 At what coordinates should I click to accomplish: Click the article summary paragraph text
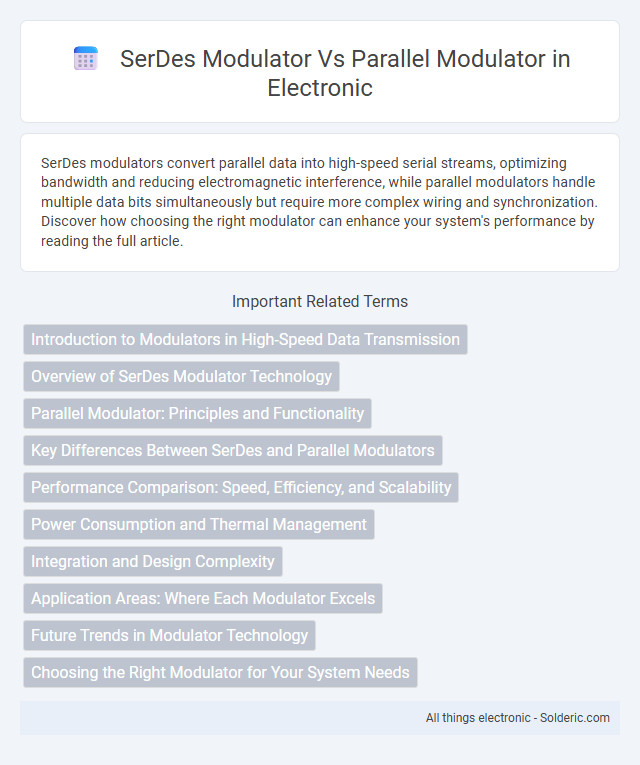(320, 202)
